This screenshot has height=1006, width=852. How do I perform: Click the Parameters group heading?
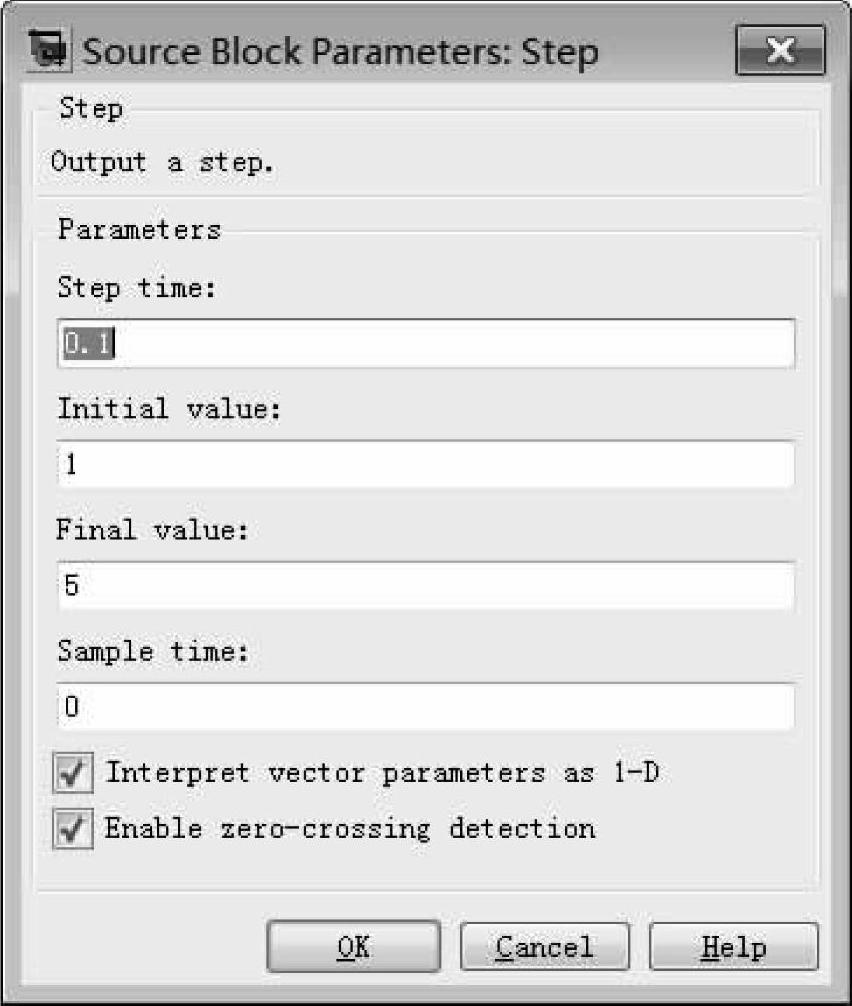[139, 229]
